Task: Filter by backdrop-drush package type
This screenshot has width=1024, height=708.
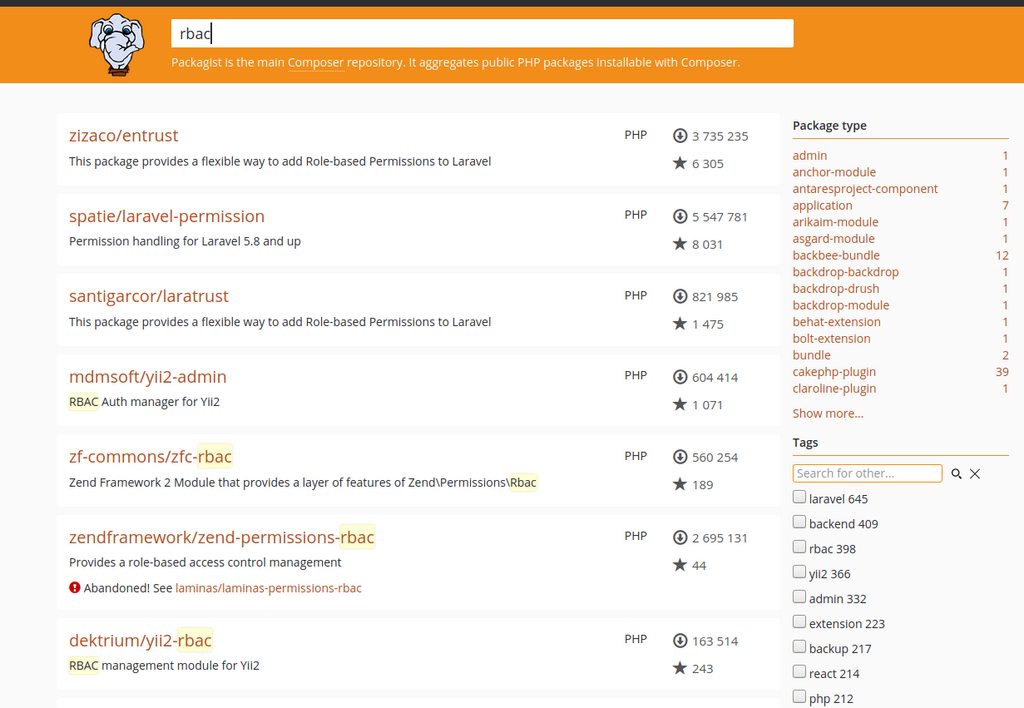Action: click(836, 289)
